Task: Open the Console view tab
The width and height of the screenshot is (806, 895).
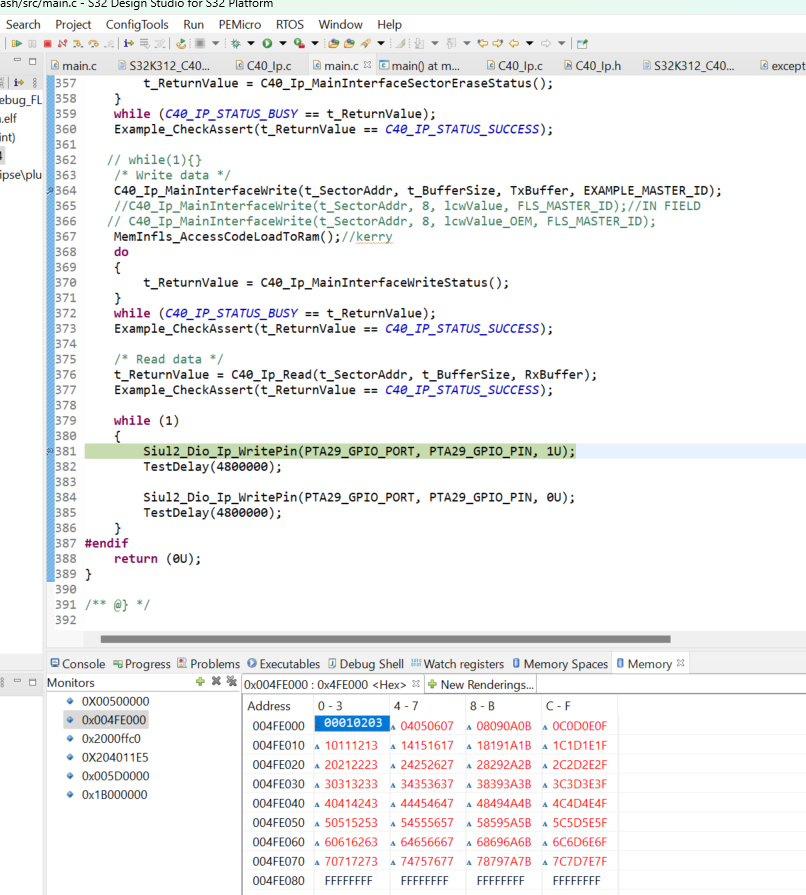Action: 78,664
